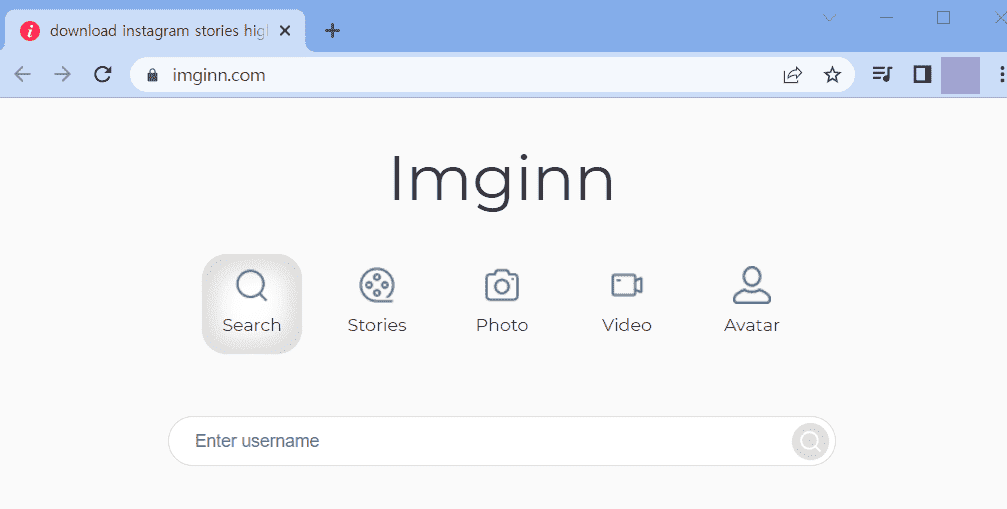Share this page using share icon

792,75
